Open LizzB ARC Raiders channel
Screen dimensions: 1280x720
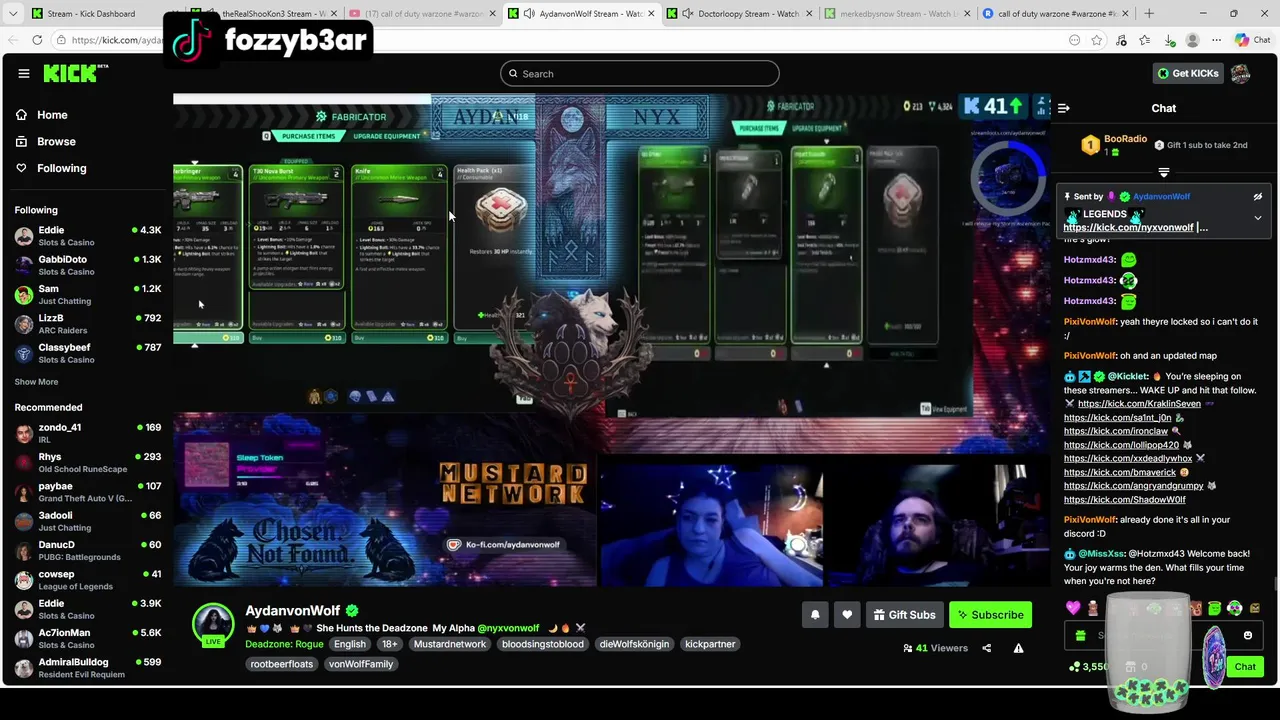pyautogui.click(x=88, y=324)
